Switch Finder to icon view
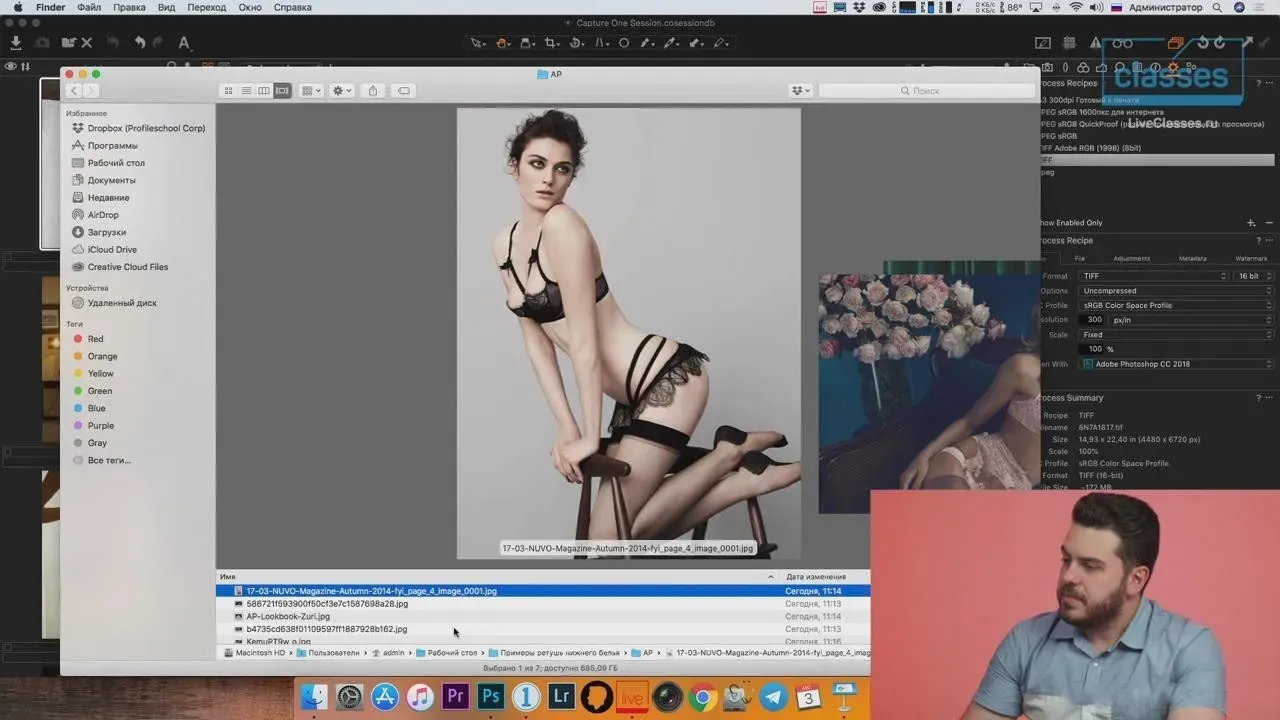The width and height of the screenshot is (1280, 720). point(228,91)
